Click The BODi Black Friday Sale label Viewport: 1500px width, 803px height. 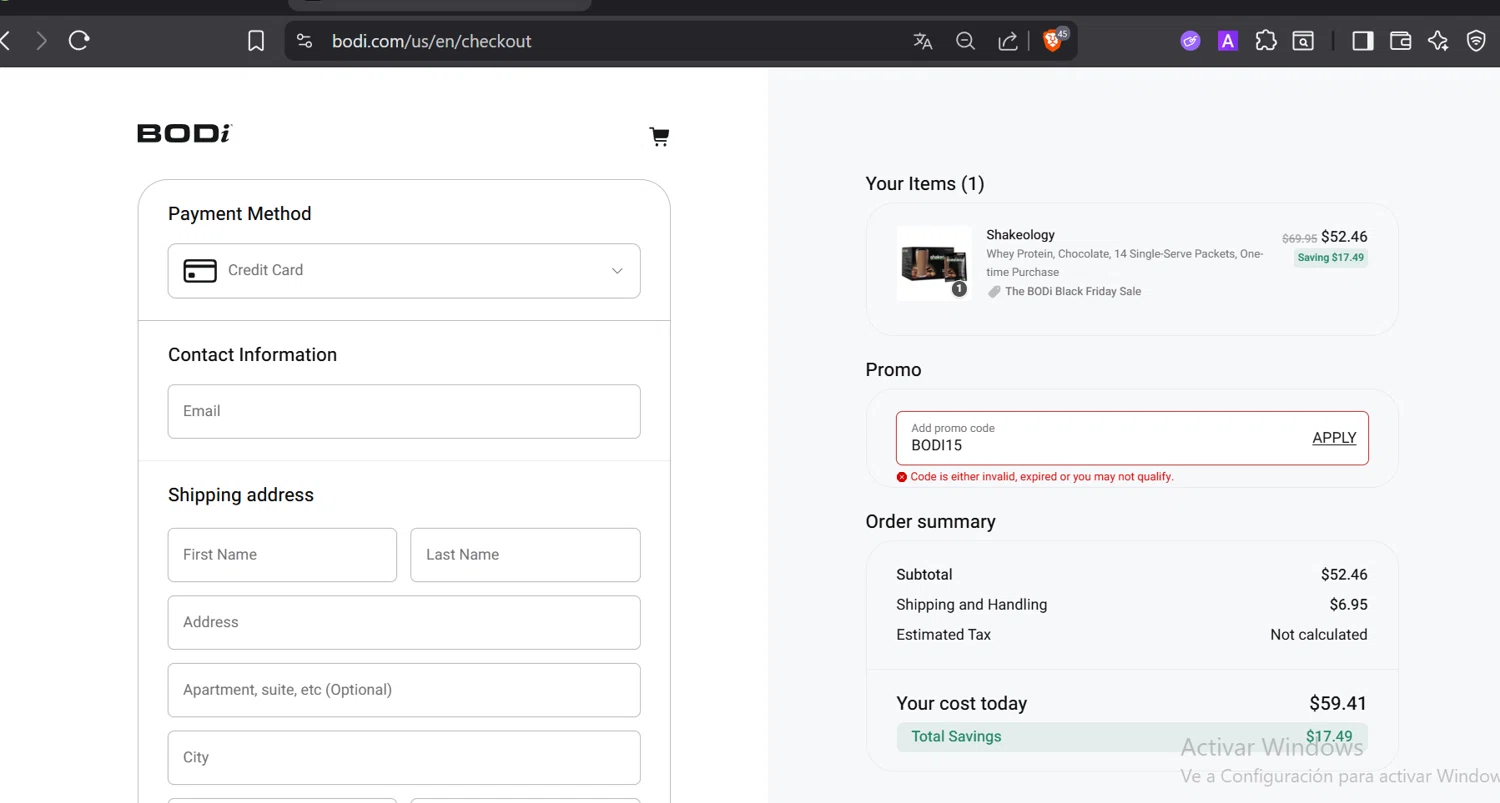click(1073, 292)
